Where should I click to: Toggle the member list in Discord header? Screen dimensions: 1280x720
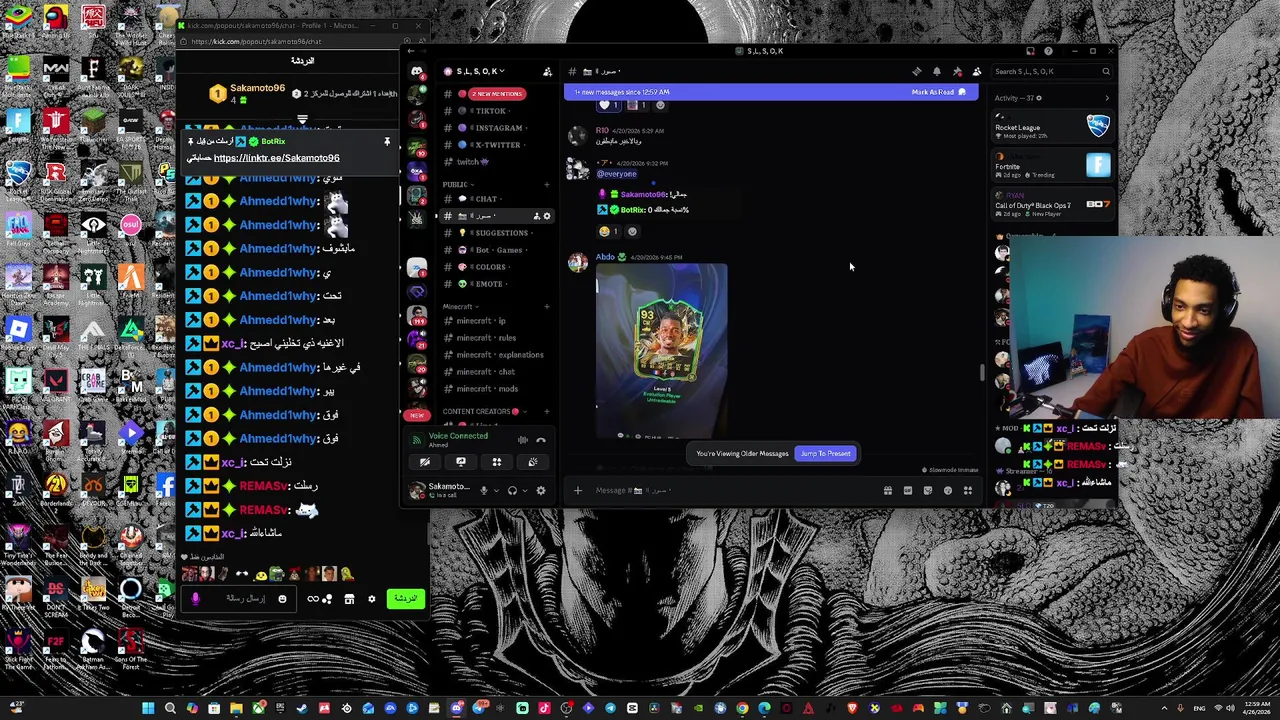(x=977, y=71)
